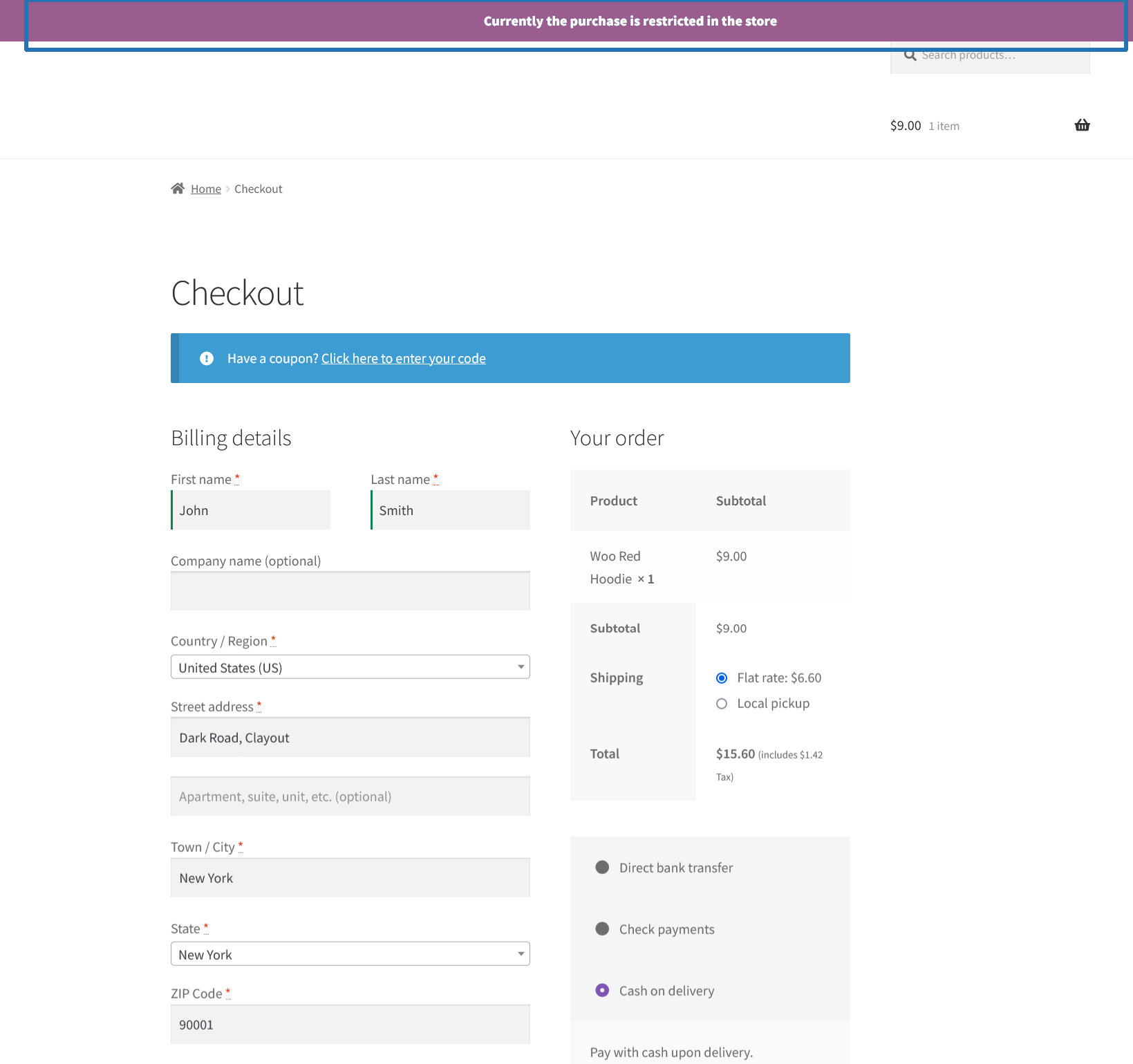Go to Home via breadcrumb link

click(x=205, y=187)
